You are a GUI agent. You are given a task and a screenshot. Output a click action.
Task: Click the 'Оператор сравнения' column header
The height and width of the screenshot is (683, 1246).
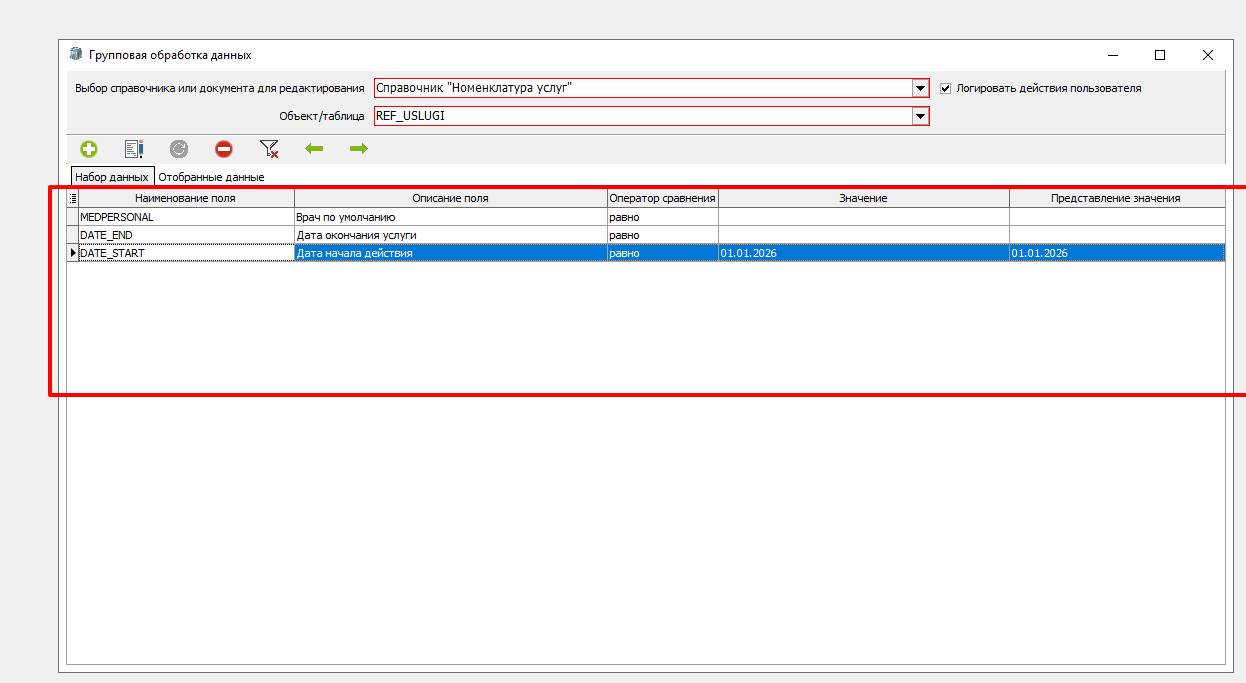(662, 198)
